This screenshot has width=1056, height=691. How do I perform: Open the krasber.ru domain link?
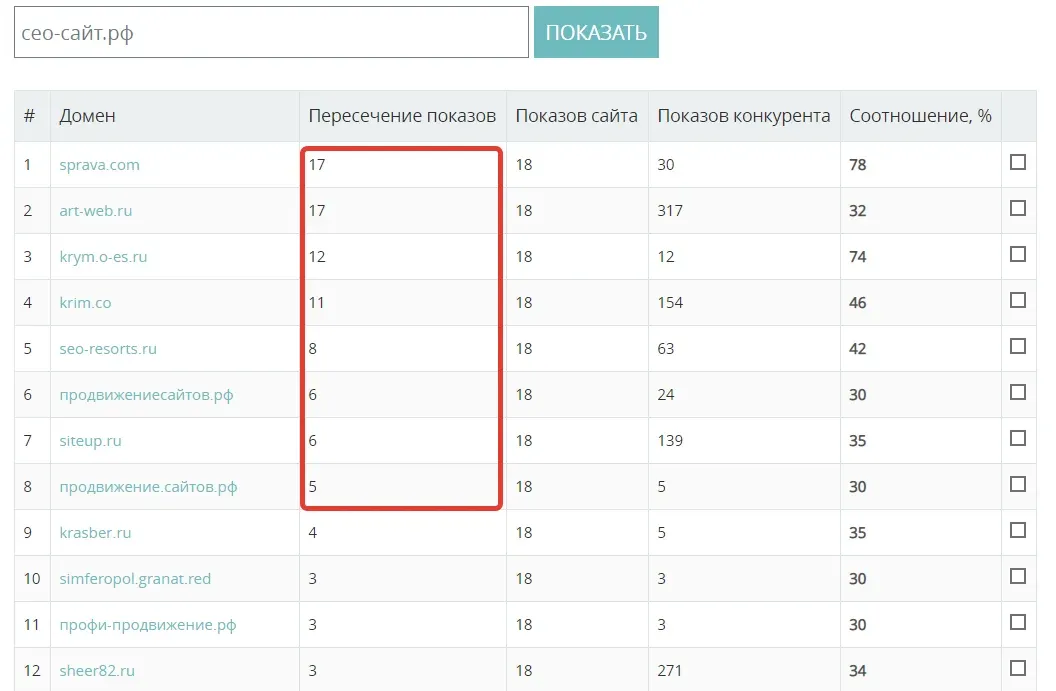tap(95, 533)
